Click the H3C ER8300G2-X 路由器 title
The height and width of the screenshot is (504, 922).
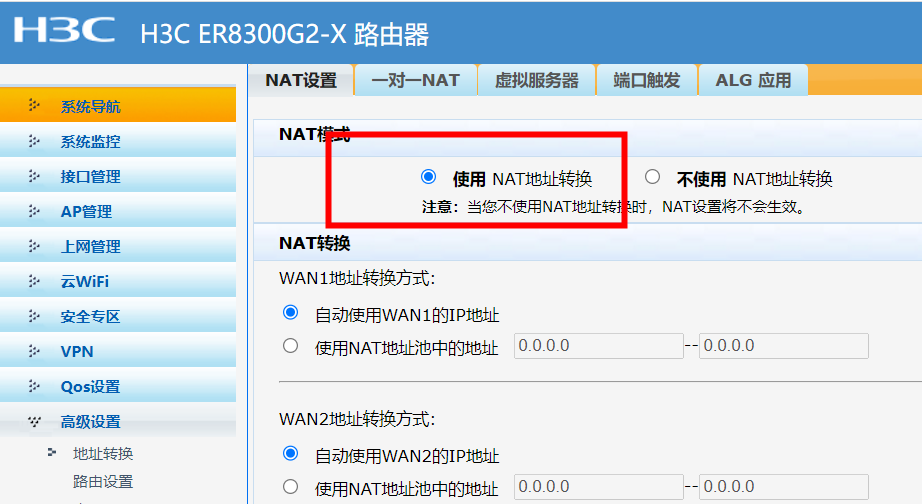tap(285, 35)
